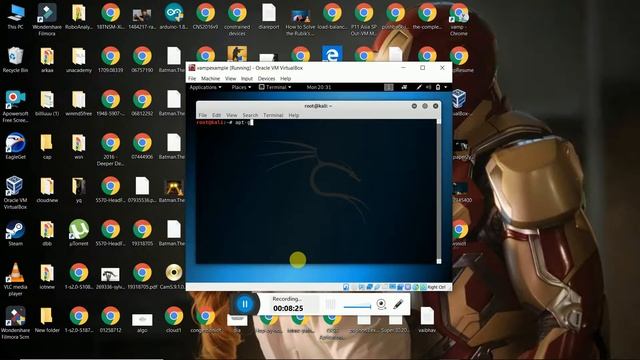Open VirtualBox Input menu
Viewport: 640px width, 360px height.
tap(247, 78)
